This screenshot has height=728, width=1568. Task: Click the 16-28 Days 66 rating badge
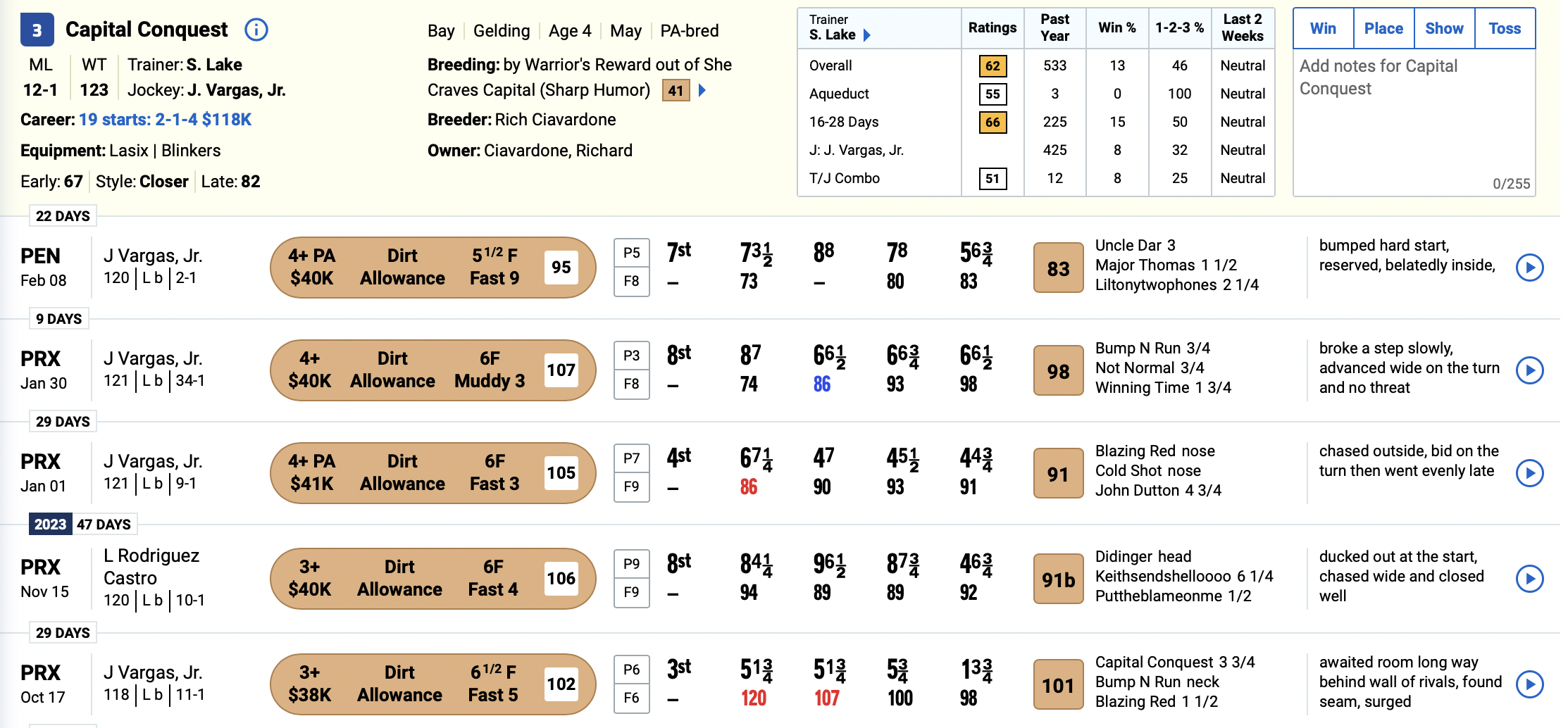click(x=993, y=122)
